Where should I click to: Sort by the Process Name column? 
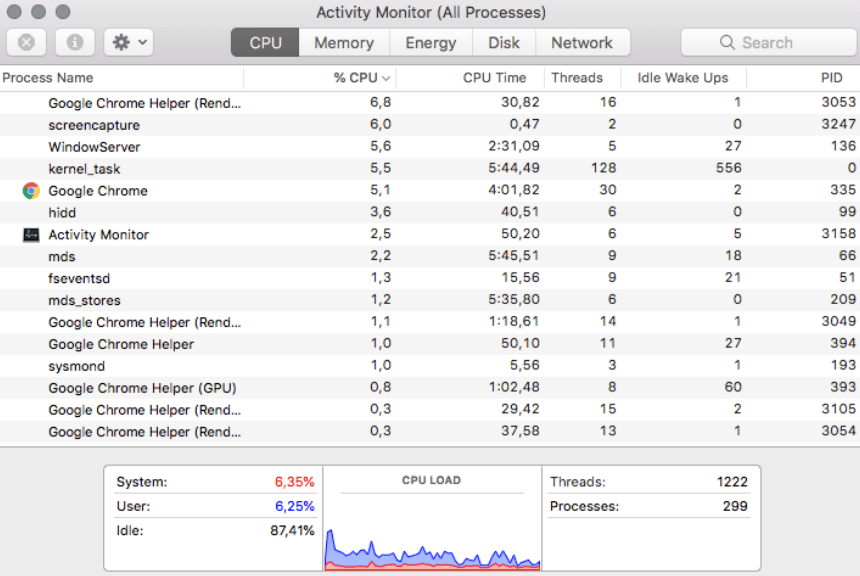122,78
